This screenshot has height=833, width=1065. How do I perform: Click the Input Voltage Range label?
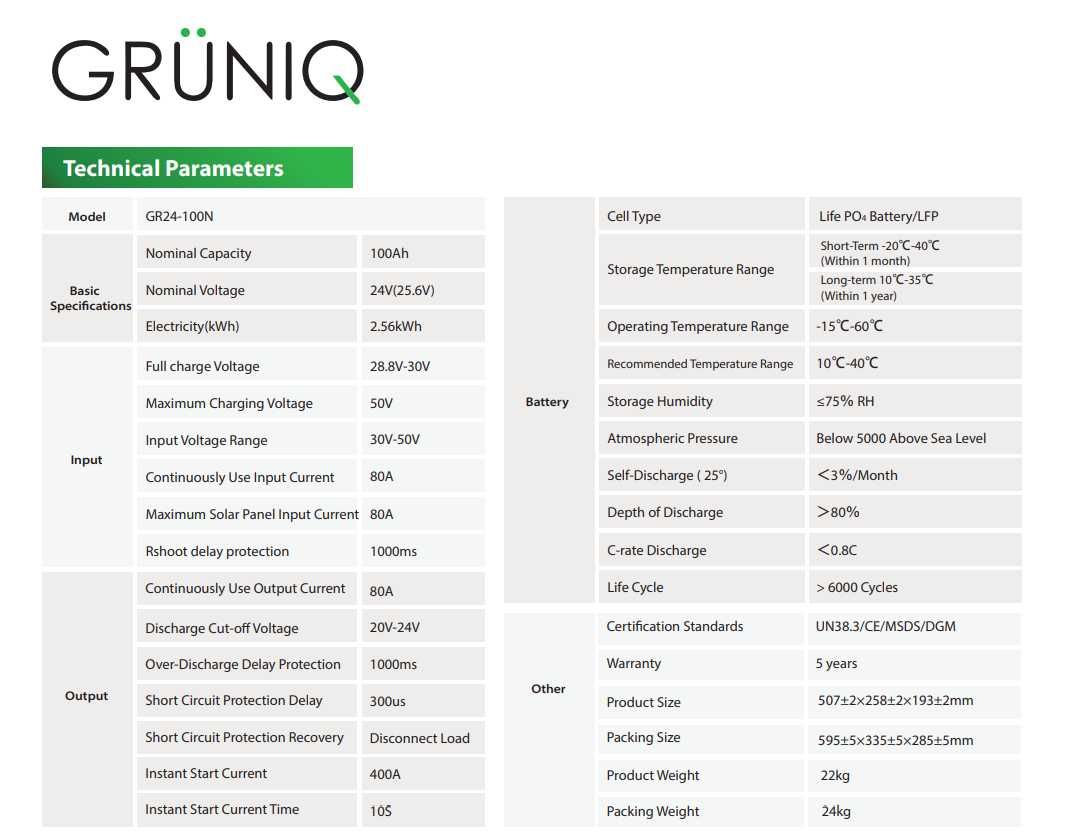[x=206, y=440]
